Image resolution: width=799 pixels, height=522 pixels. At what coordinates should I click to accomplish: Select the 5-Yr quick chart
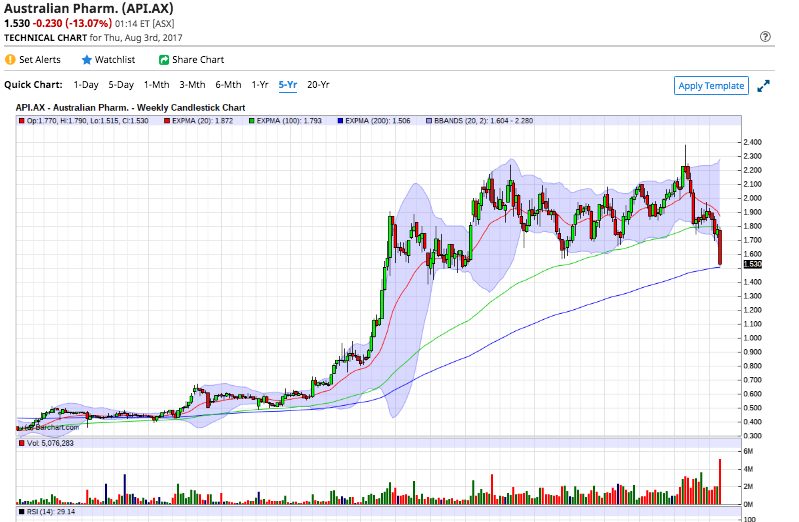[288, 85]
